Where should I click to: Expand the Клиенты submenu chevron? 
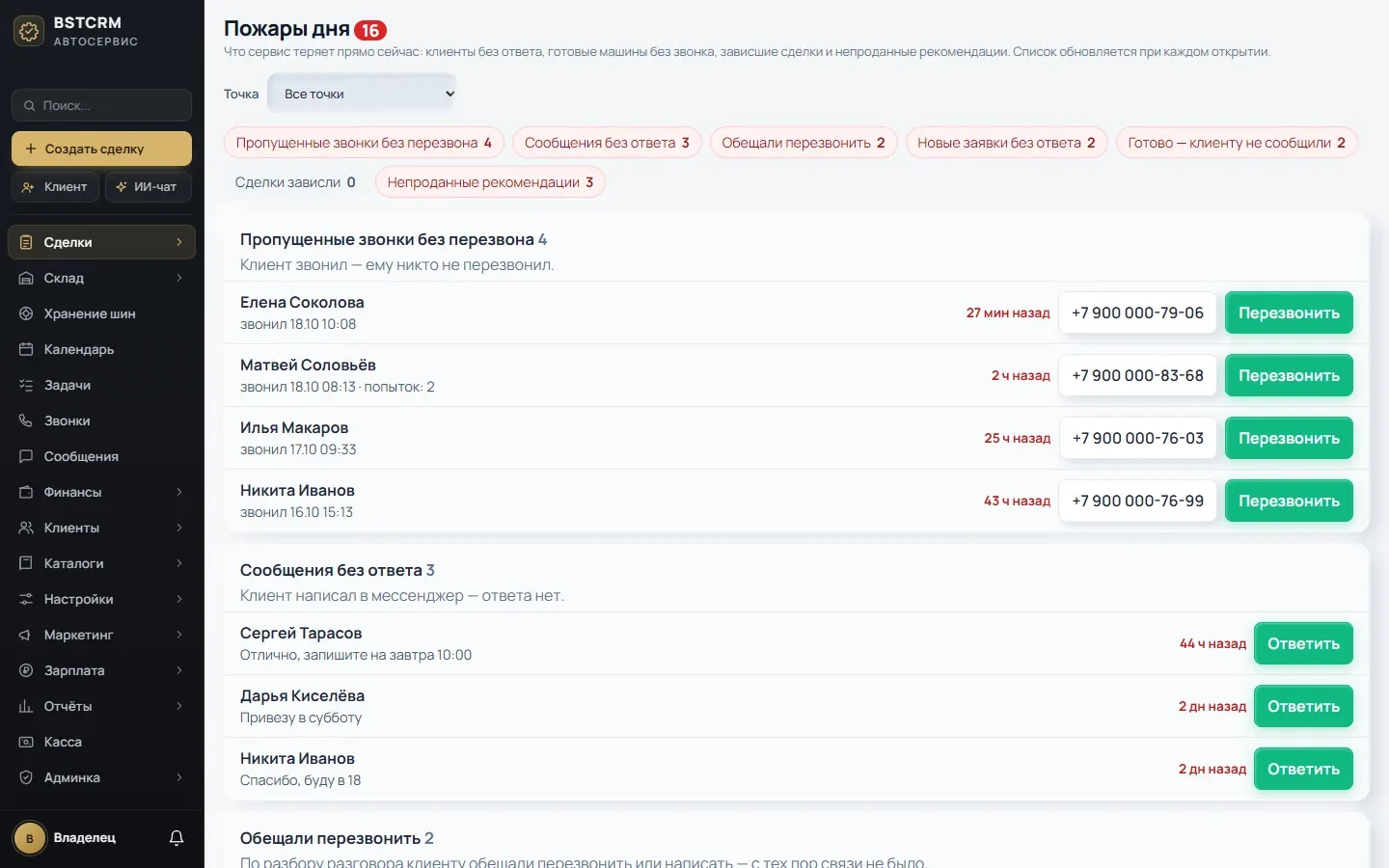(x=179, y=528)
